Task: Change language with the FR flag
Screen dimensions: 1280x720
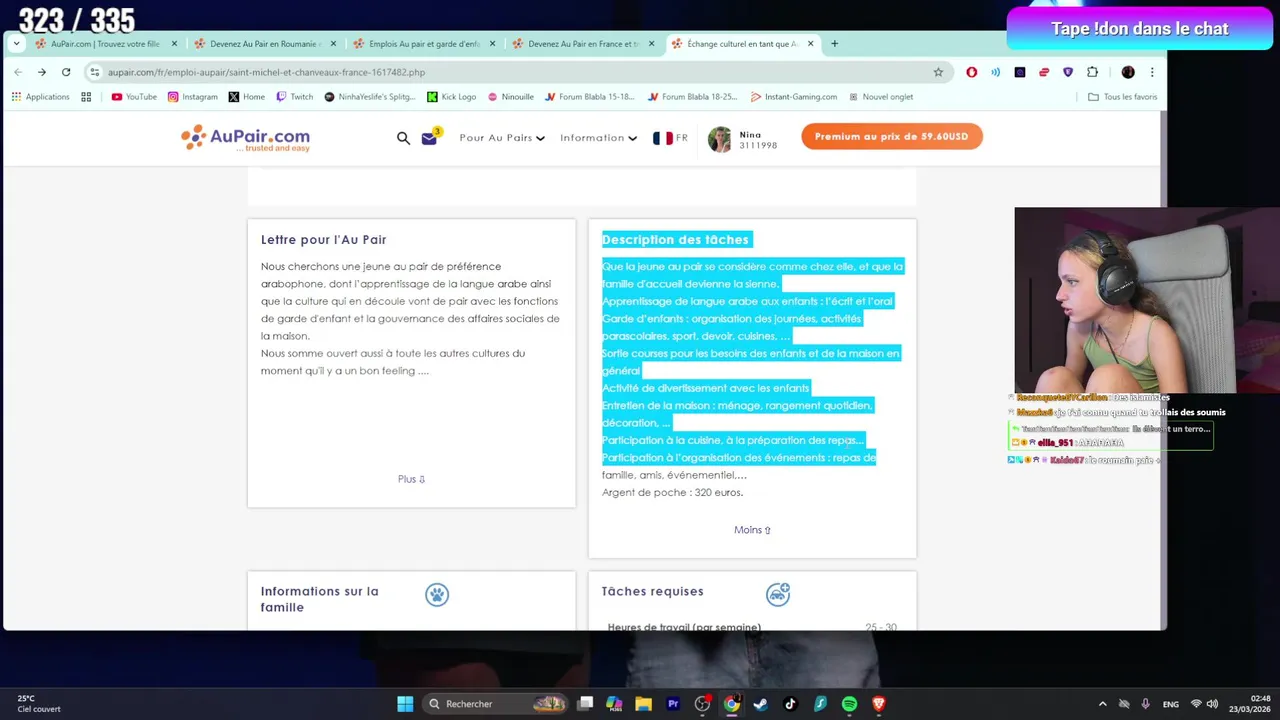Action: coord(670,138)
